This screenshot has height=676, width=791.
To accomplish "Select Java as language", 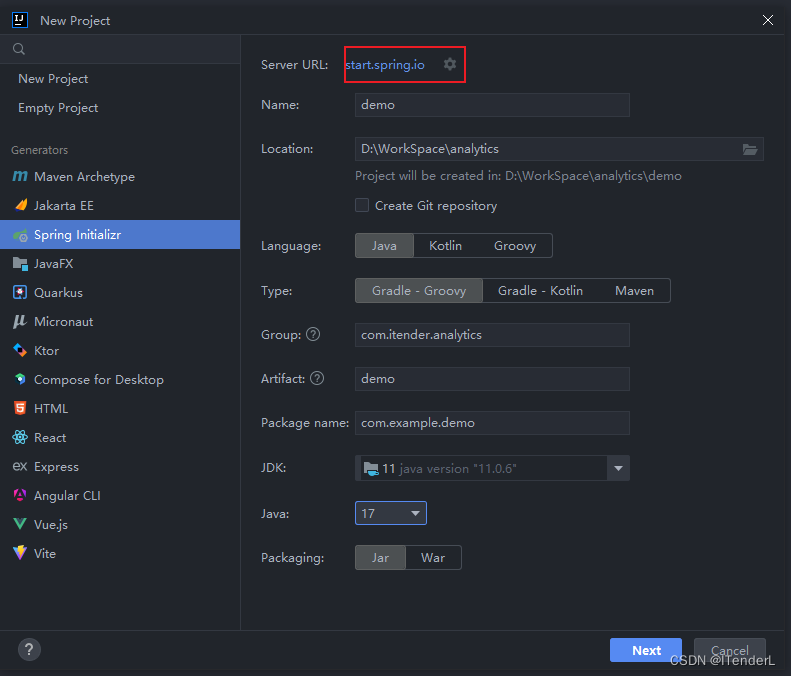I will click(x=384, y=246).
